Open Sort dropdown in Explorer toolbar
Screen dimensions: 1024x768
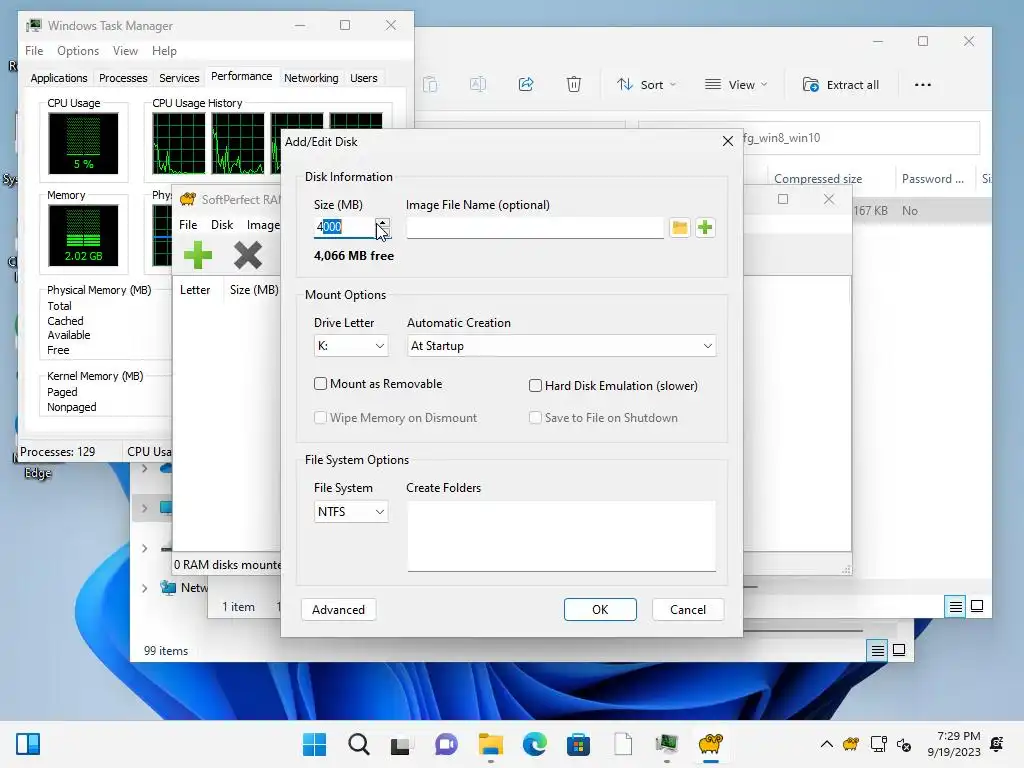647,85
